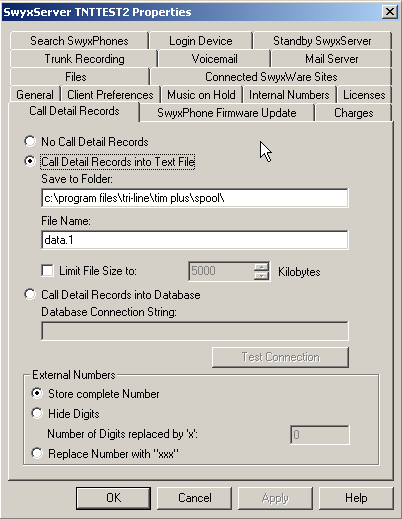Select the Connected SwyxWare Sites tab

tap(271, 77)
